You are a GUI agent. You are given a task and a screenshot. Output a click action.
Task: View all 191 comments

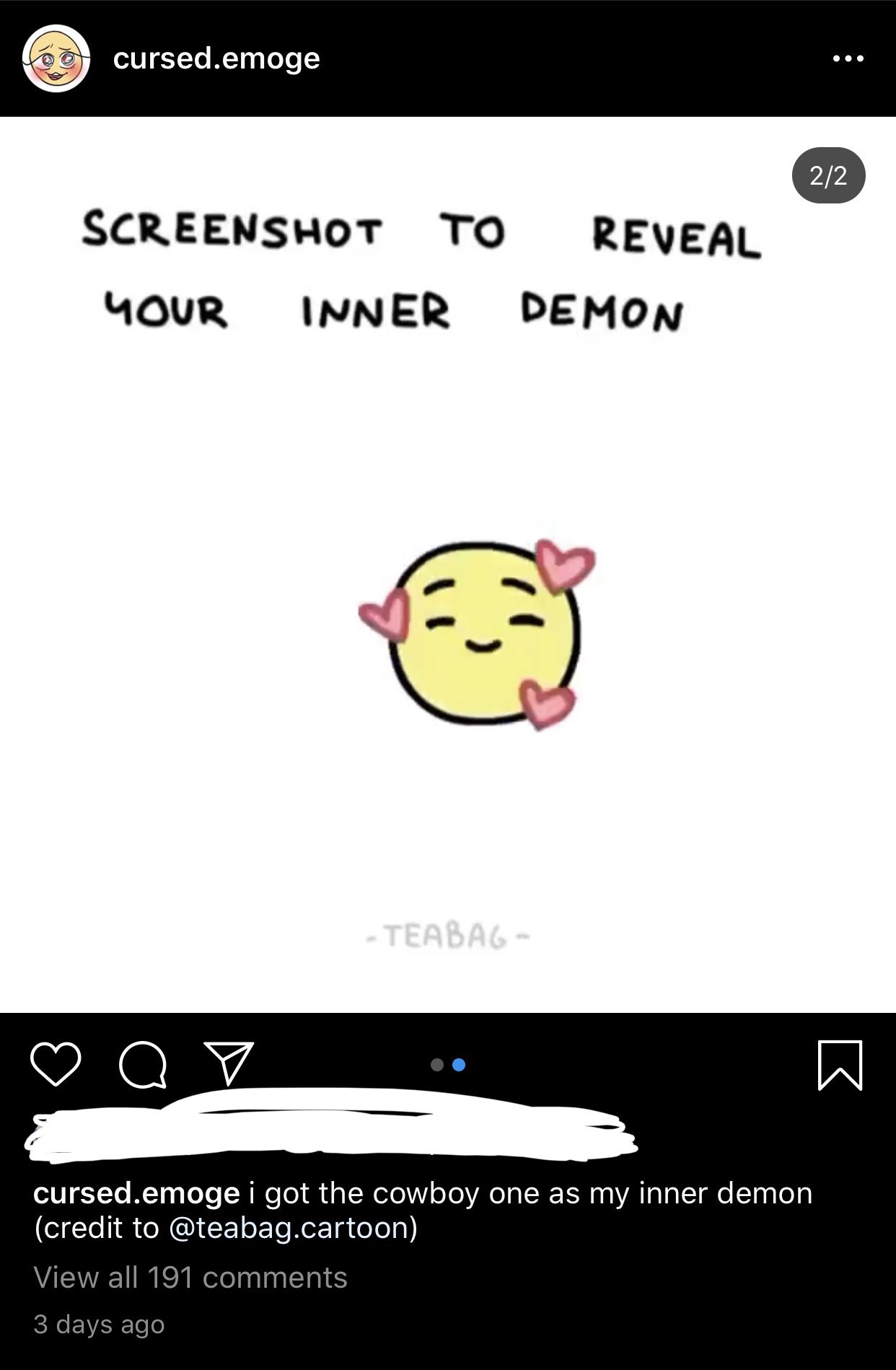[x=190, y=1278]
